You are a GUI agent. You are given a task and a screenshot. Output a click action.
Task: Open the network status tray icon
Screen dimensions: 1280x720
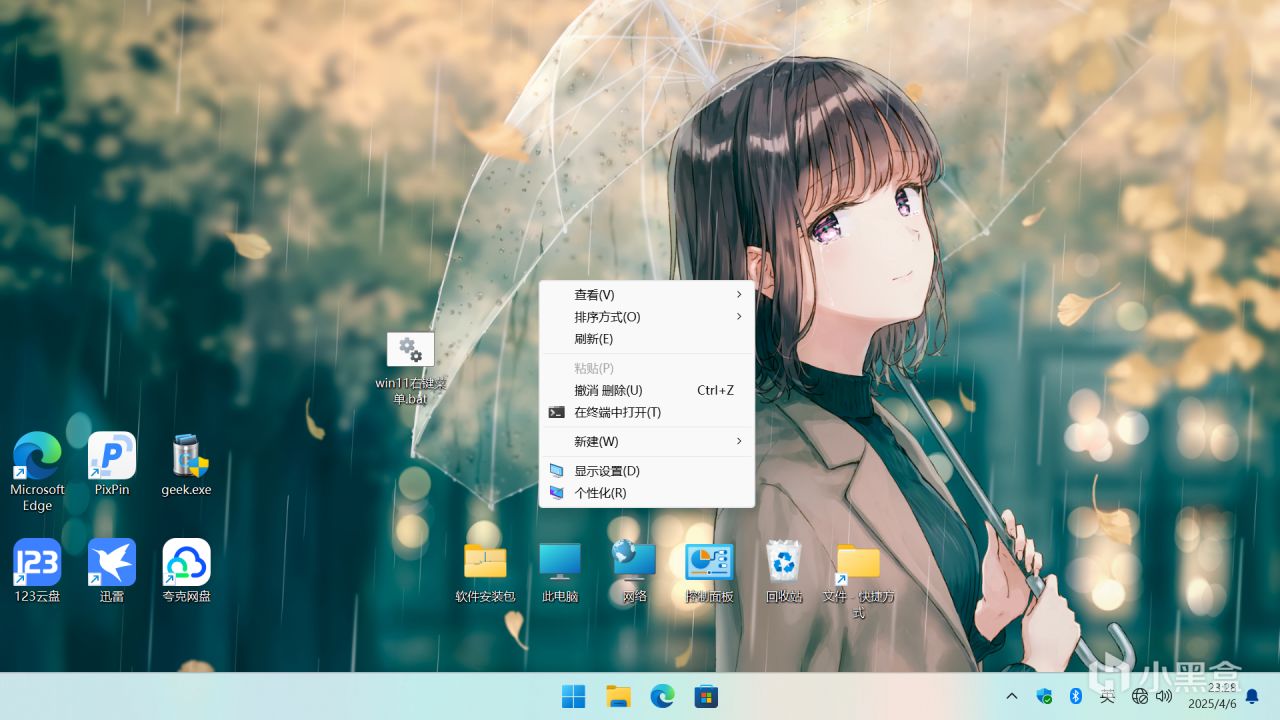(x=1139, y=696)
